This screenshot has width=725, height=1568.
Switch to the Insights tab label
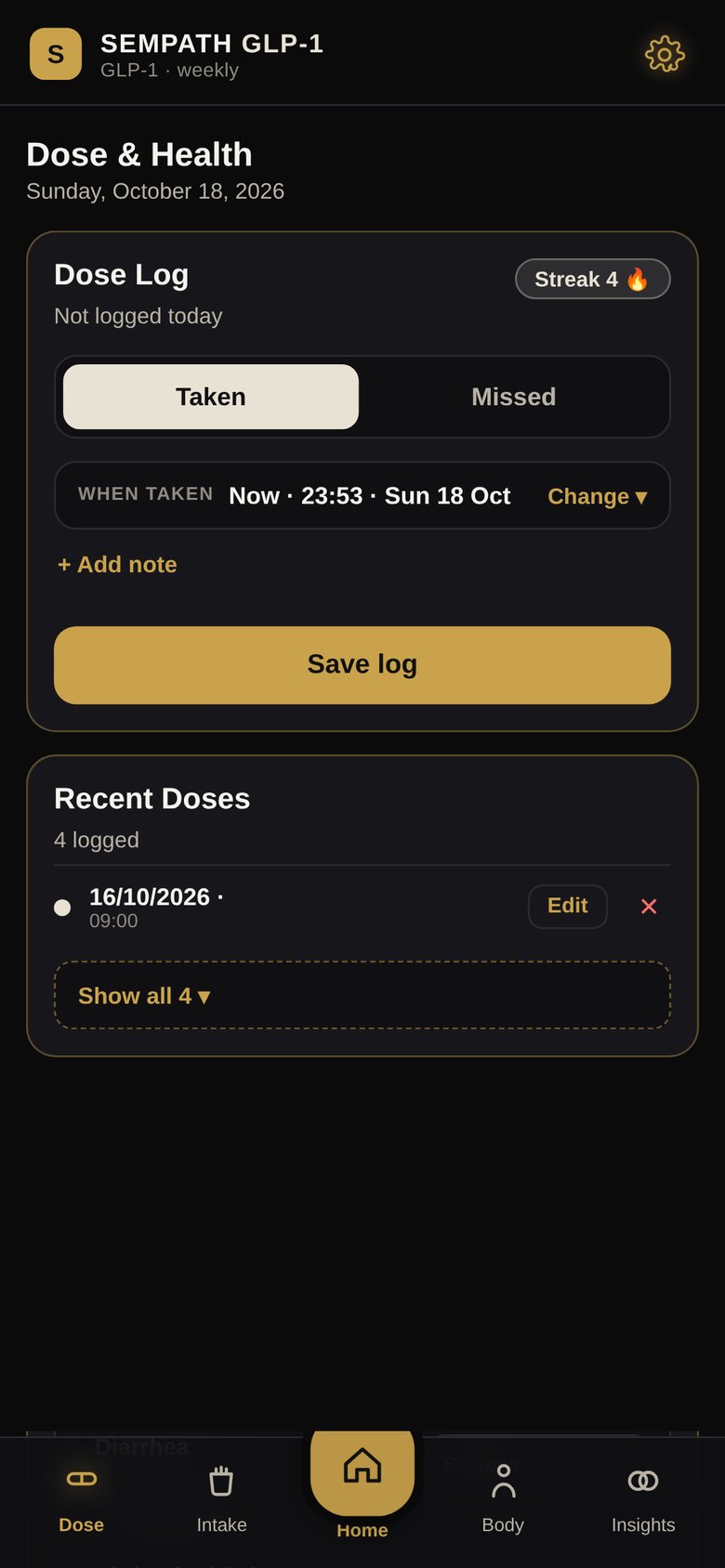(643, 1524)
